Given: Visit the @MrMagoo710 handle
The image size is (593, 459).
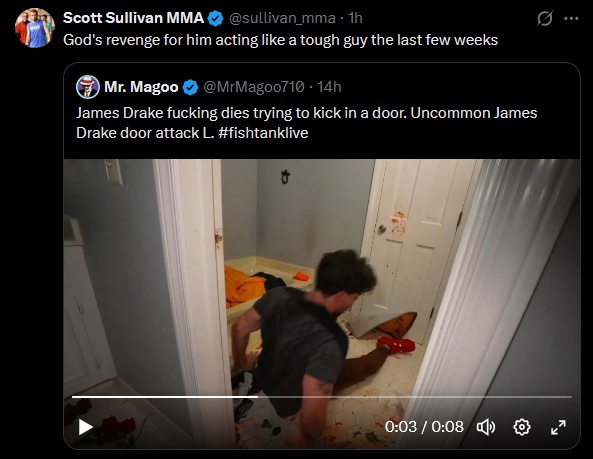Looking at the screenshot, I should pos(254,87).
